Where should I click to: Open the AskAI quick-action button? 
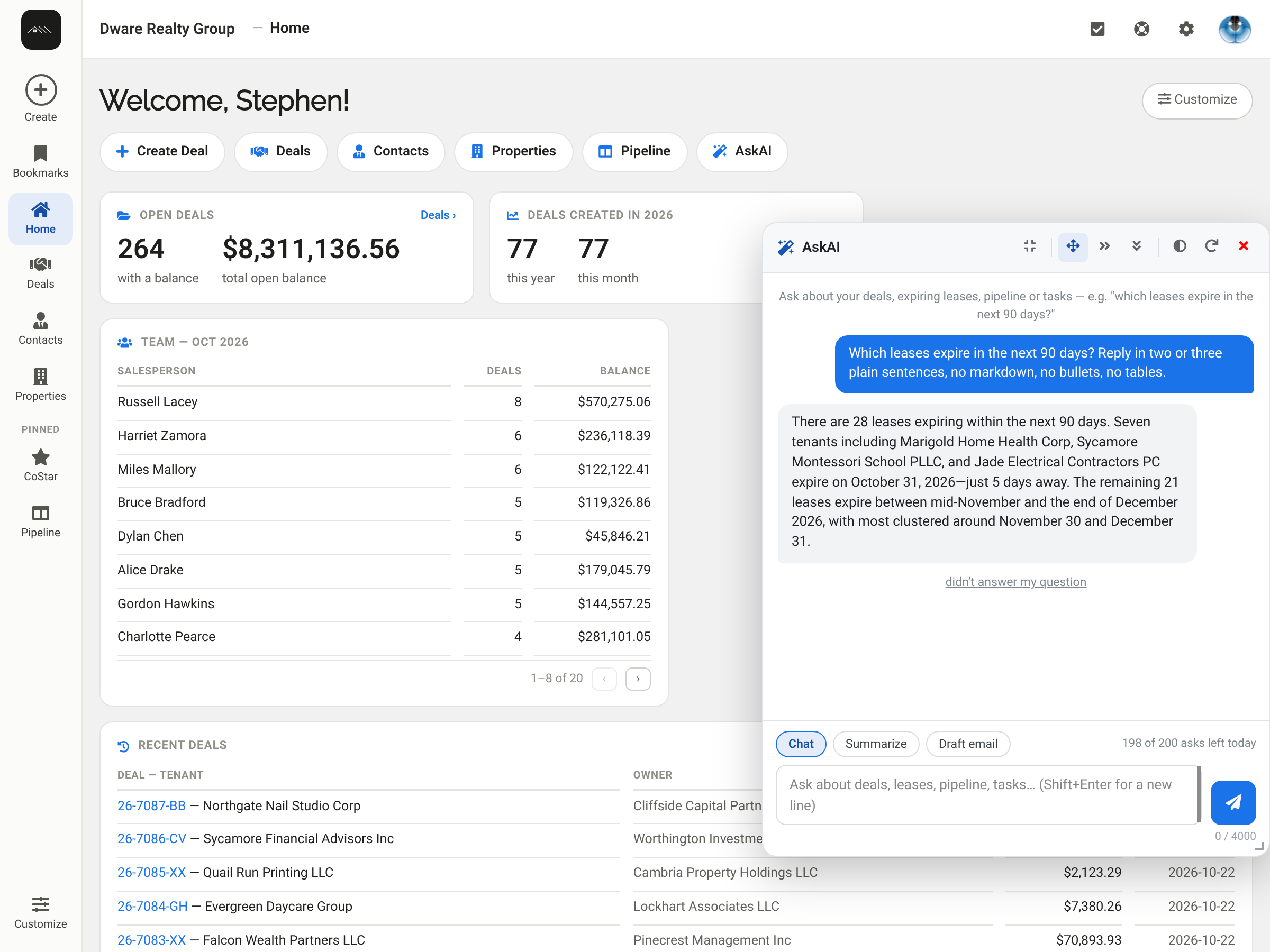point(742,151)
